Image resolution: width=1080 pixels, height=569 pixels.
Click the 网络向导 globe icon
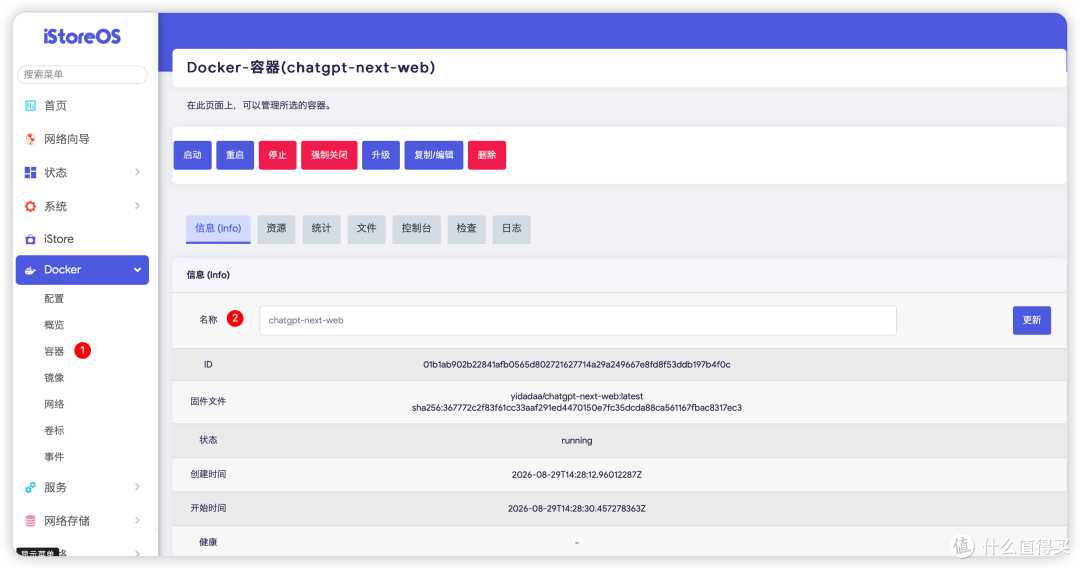30,139
